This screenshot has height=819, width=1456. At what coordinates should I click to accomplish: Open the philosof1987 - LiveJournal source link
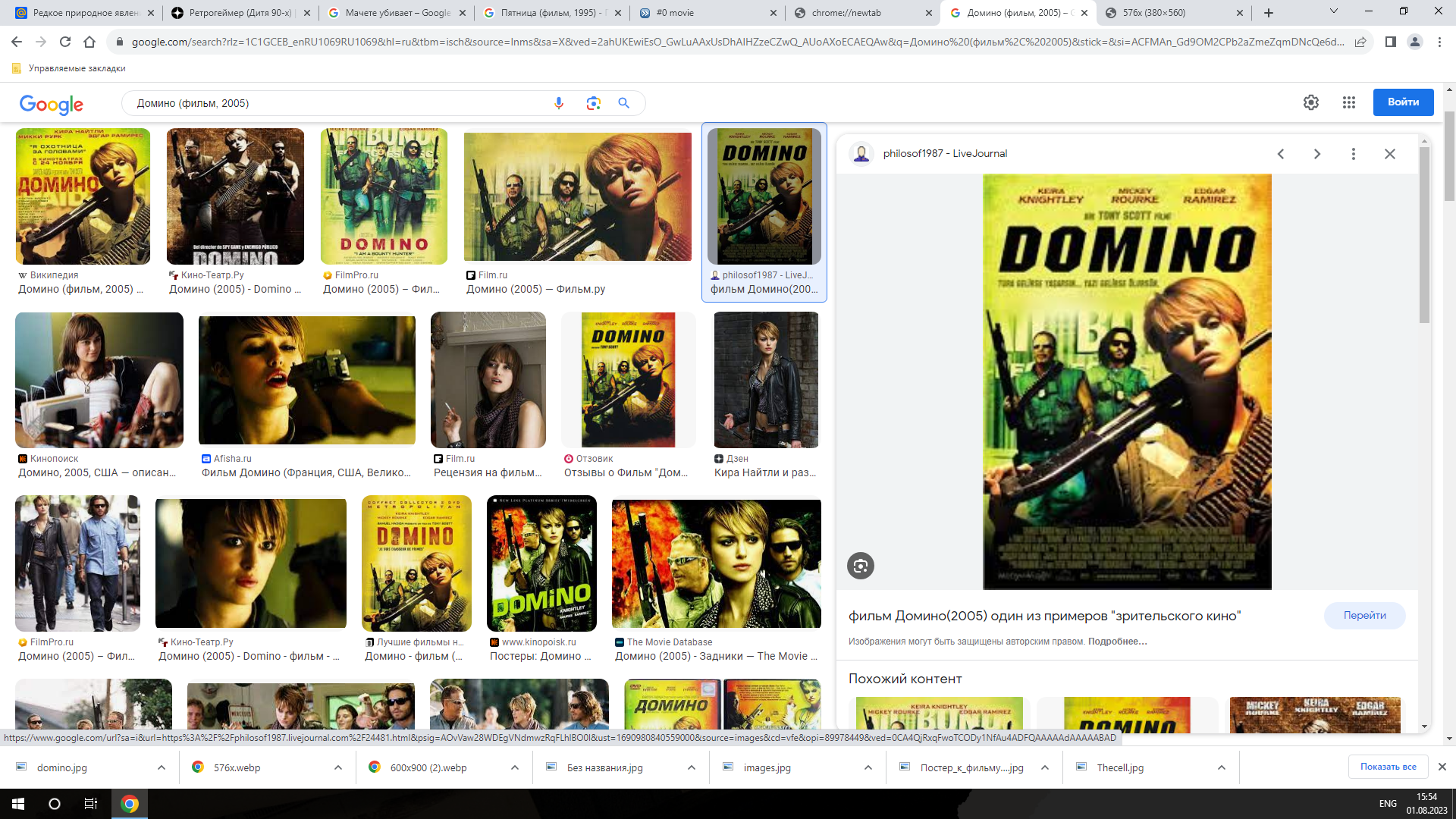944,154
